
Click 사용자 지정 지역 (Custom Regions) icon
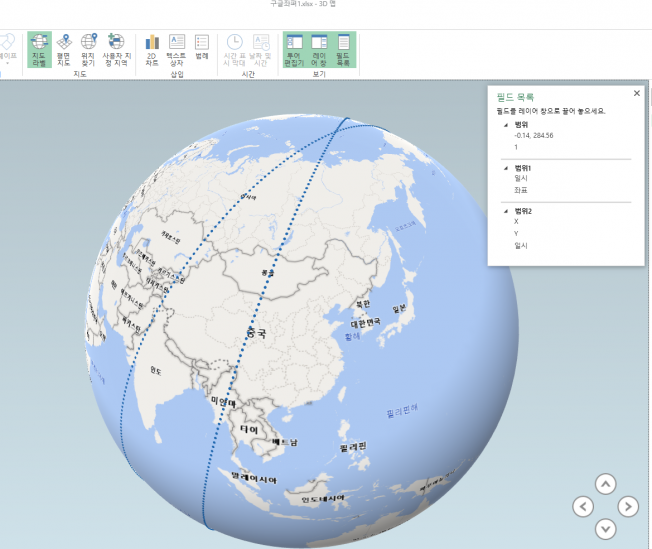[x=116, y=49]
